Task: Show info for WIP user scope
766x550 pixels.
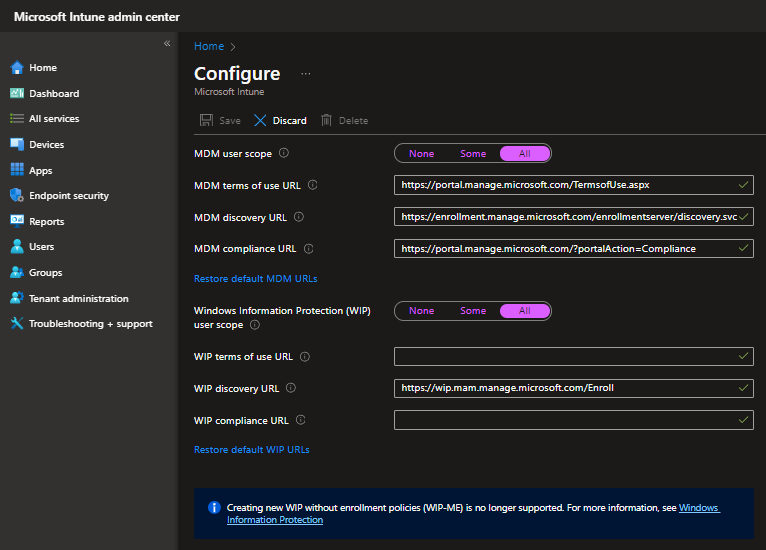Action: click(255, 325)
